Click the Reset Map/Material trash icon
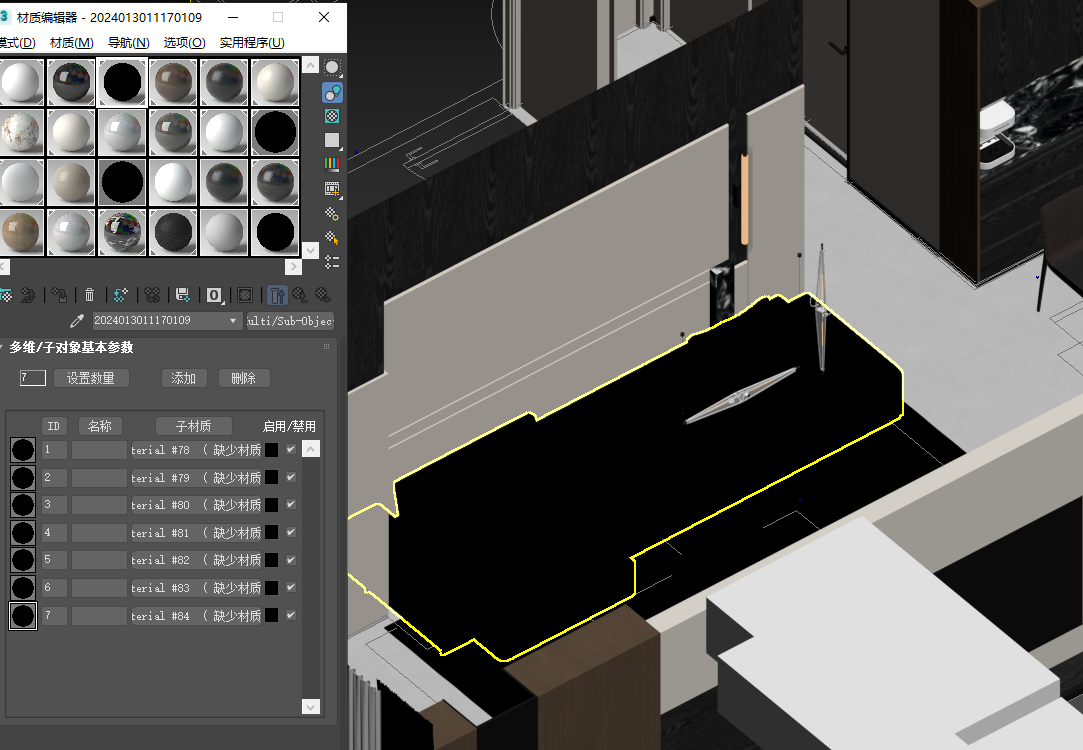The width and height of the screenshot is (1083, 750). coord(89,295)
